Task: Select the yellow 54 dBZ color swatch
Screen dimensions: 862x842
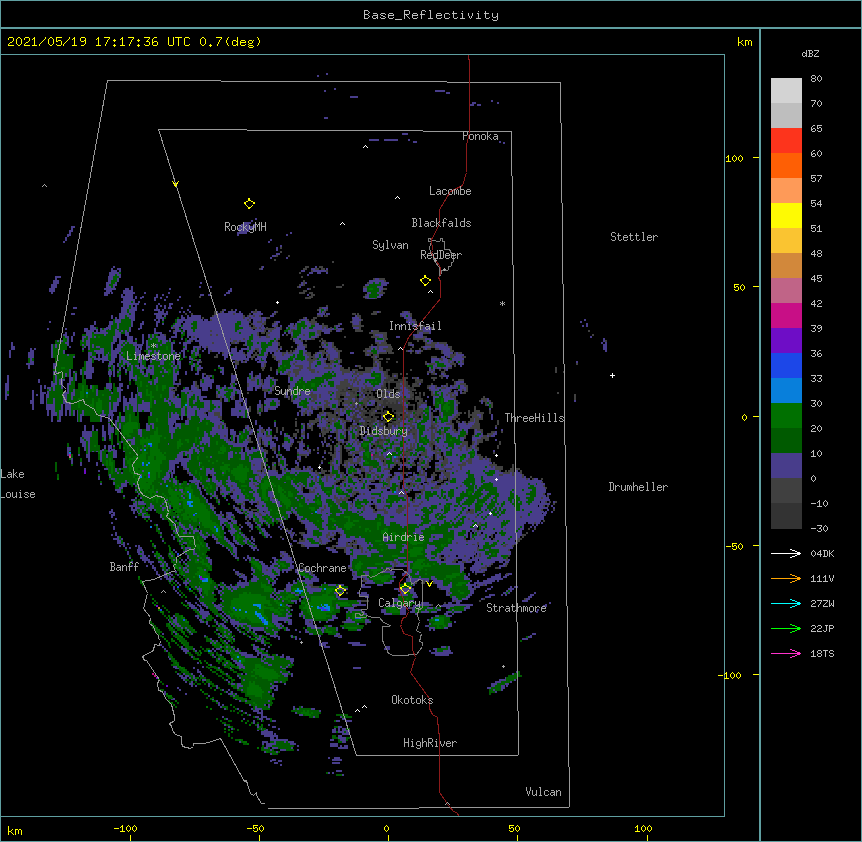Action: tap(786, 215)
